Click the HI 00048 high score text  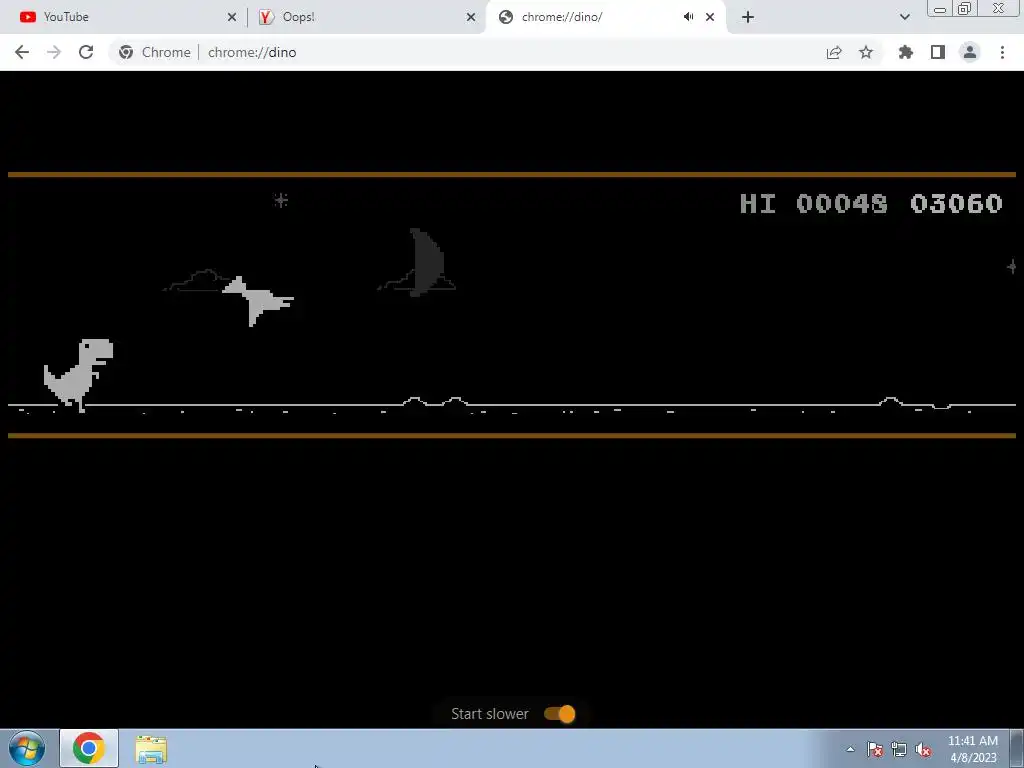click(814, 204)
